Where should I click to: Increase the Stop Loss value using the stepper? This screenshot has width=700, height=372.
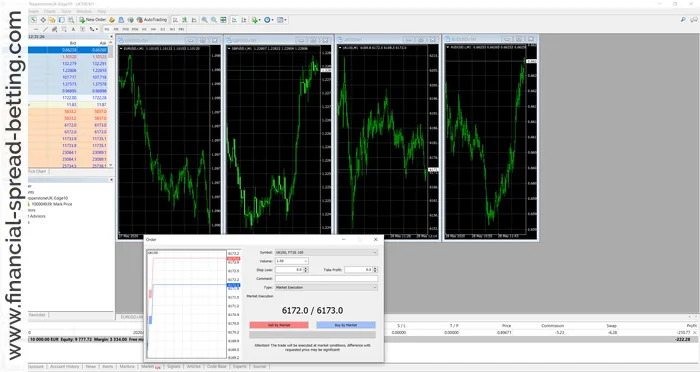click(x=306, y=268)
